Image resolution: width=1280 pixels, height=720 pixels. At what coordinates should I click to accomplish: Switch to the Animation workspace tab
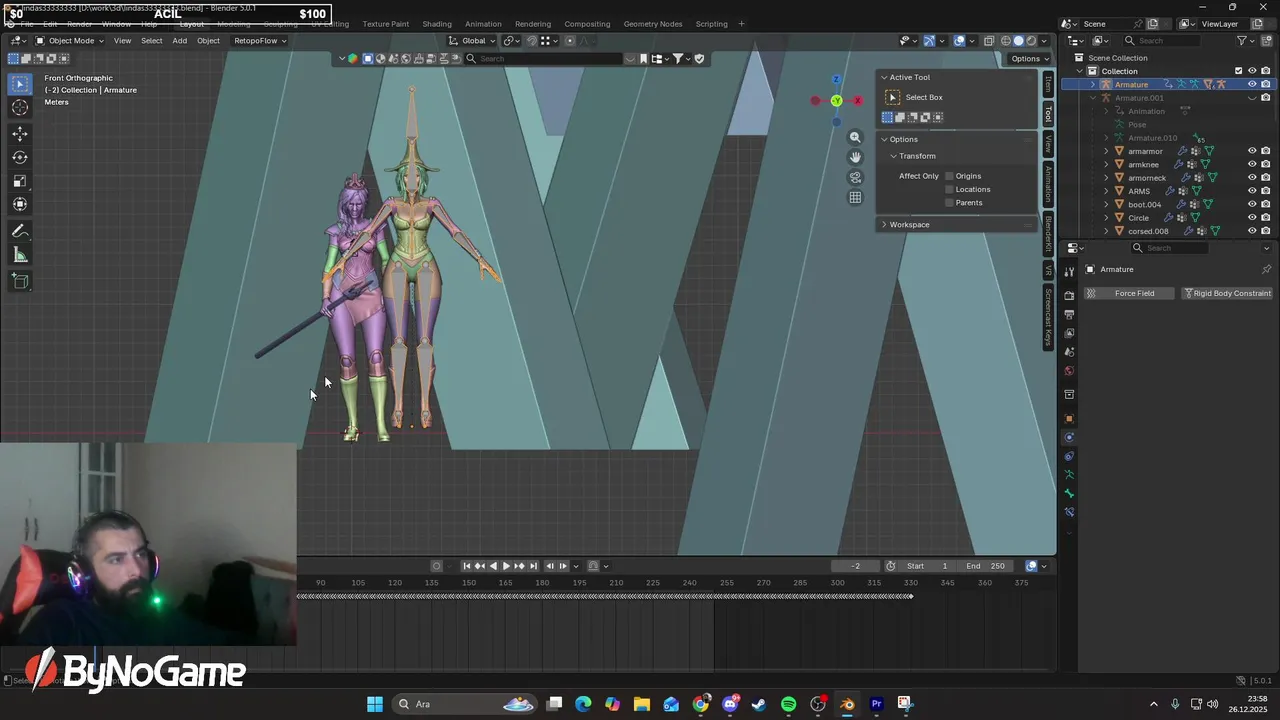[x=483, y=24]
